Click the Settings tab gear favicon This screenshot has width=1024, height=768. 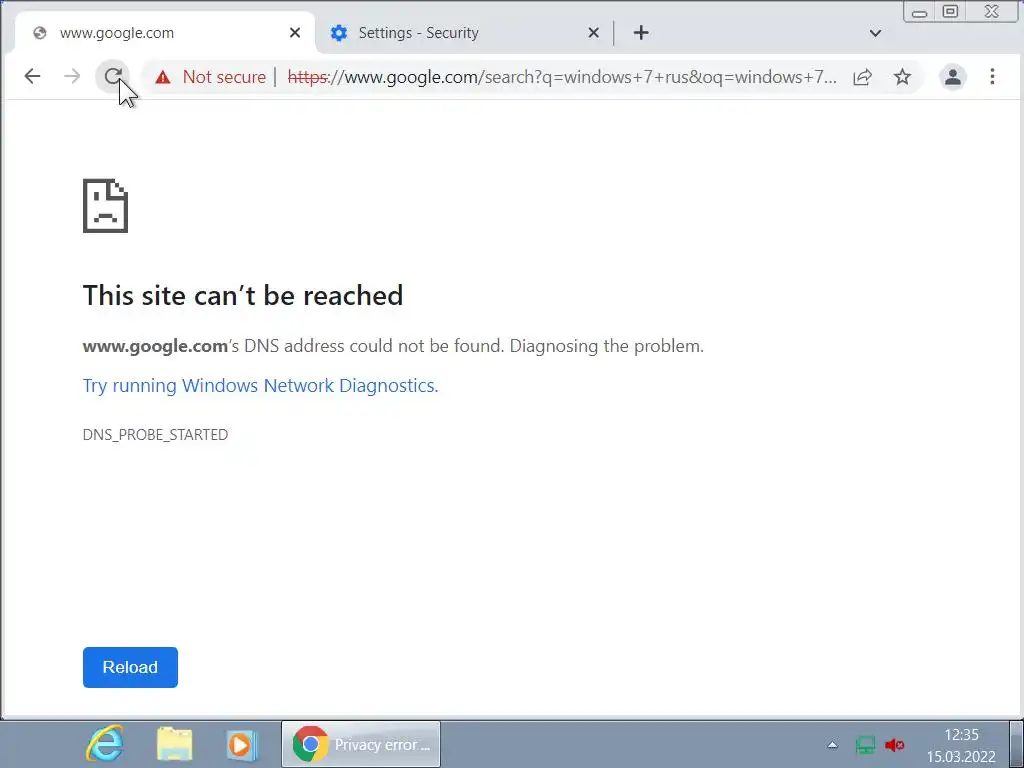coord(338,33)
